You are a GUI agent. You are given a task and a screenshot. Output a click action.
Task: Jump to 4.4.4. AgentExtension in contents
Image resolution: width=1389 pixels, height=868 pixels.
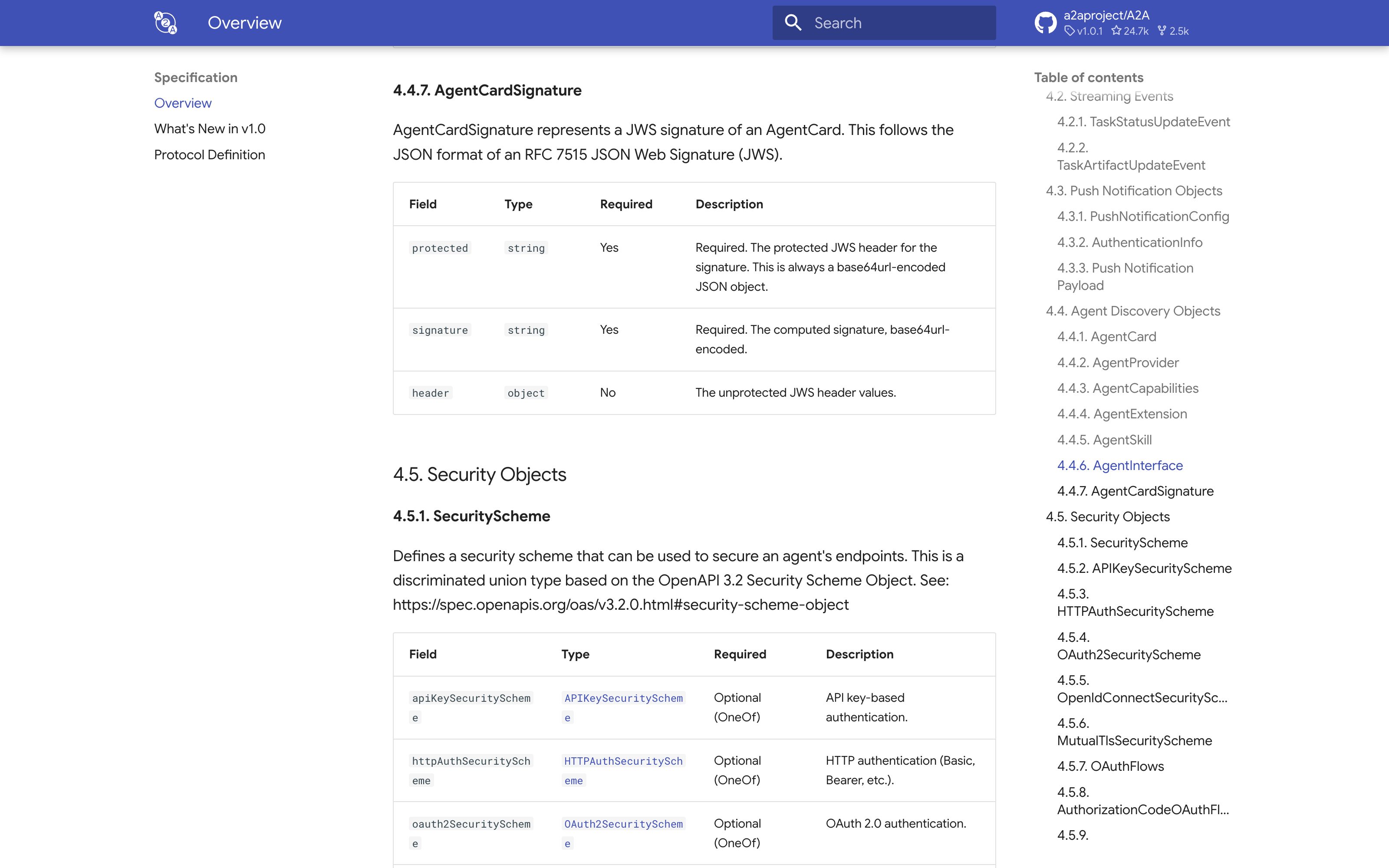pyautogui.click(x=1122, y=414)
